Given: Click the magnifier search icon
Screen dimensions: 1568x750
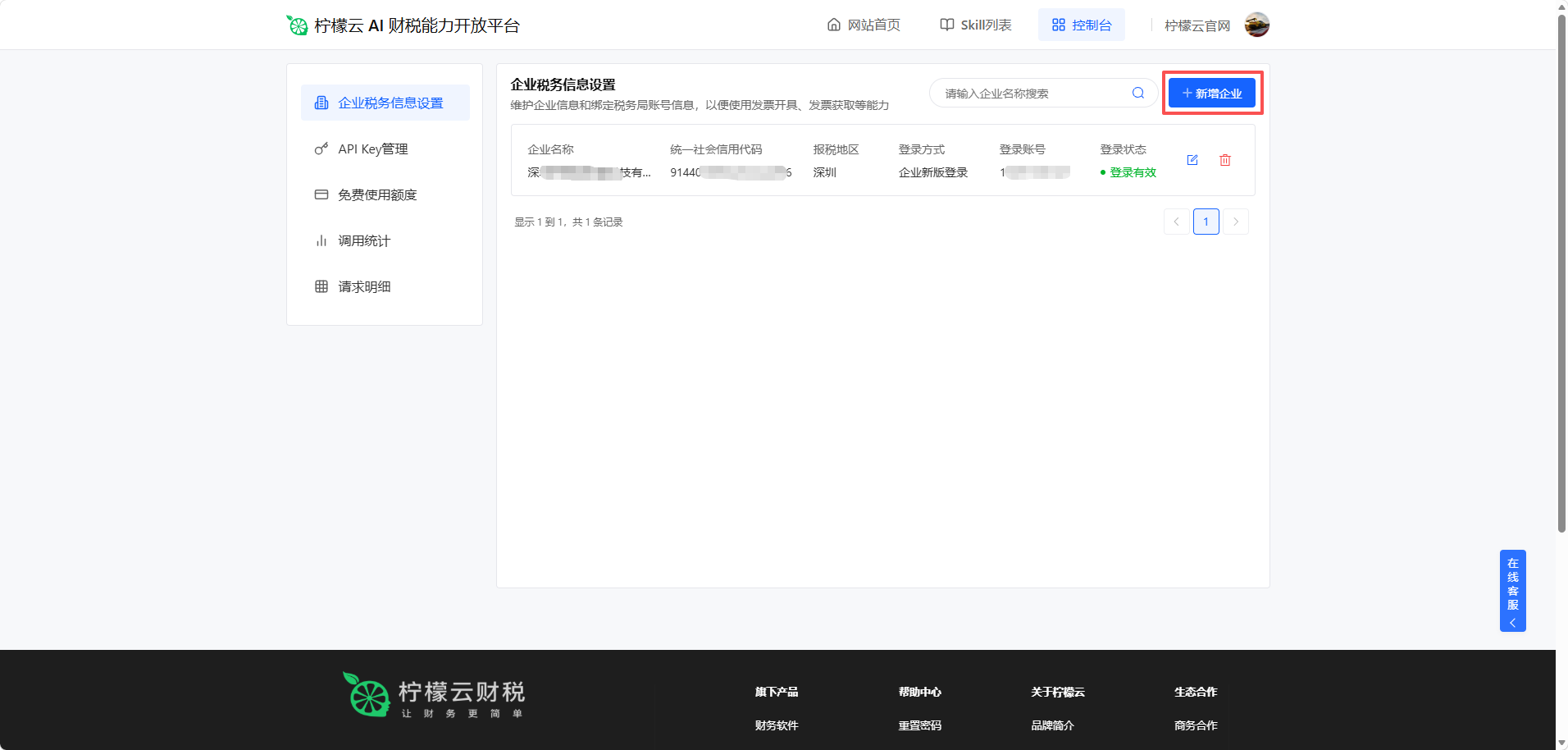Looking at the screenshot, I should tap(1138, 93).
